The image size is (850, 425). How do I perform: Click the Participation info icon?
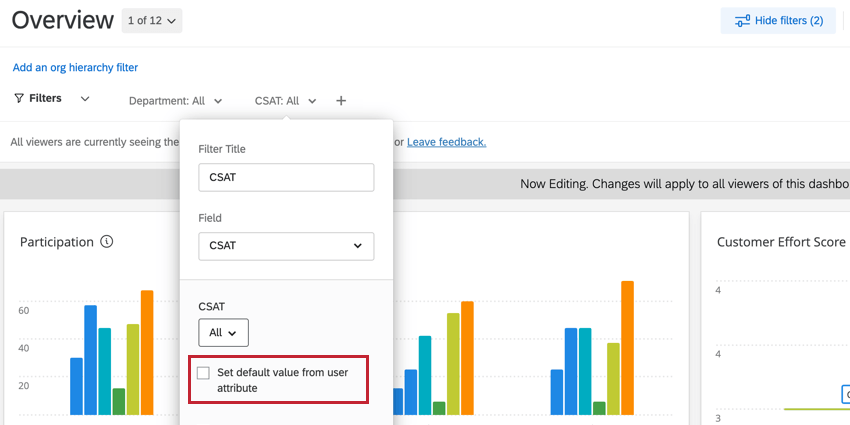tap(107, 242)
